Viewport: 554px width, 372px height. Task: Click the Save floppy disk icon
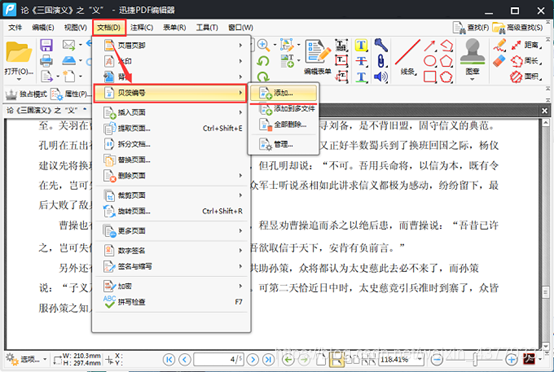pyautogui.click(x=46, y=46)
